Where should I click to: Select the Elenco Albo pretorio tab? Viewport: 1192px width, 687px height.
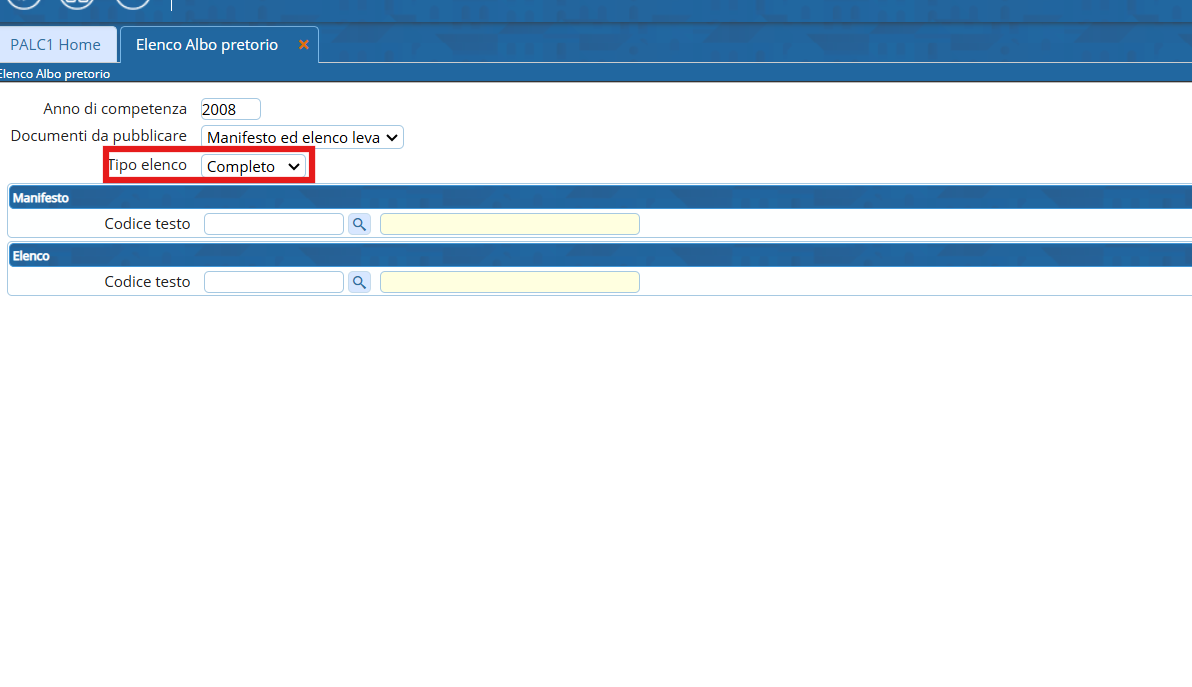(x=207, y=45)
